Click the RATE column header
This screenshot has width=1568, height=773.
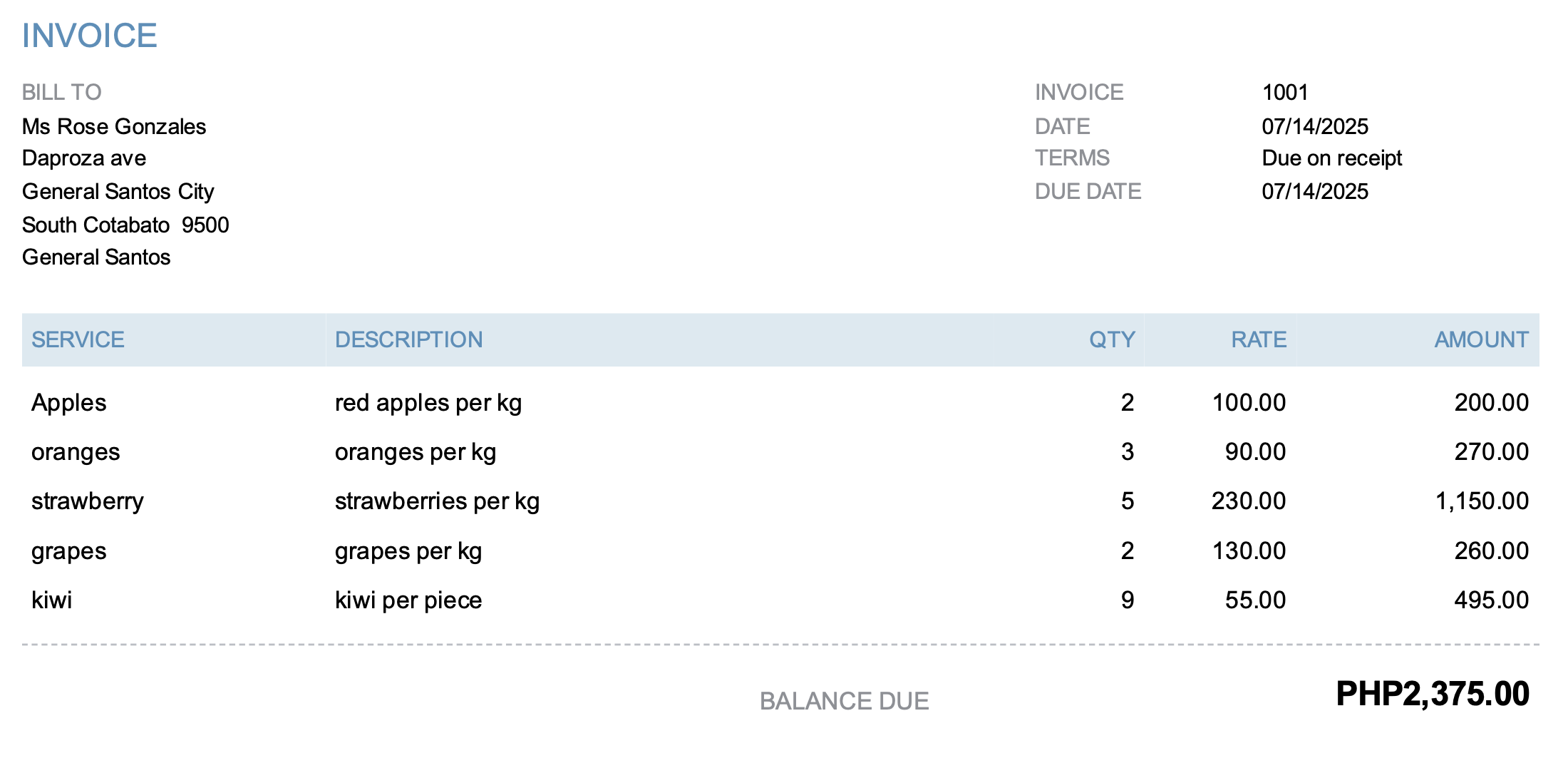[1258, 339]
